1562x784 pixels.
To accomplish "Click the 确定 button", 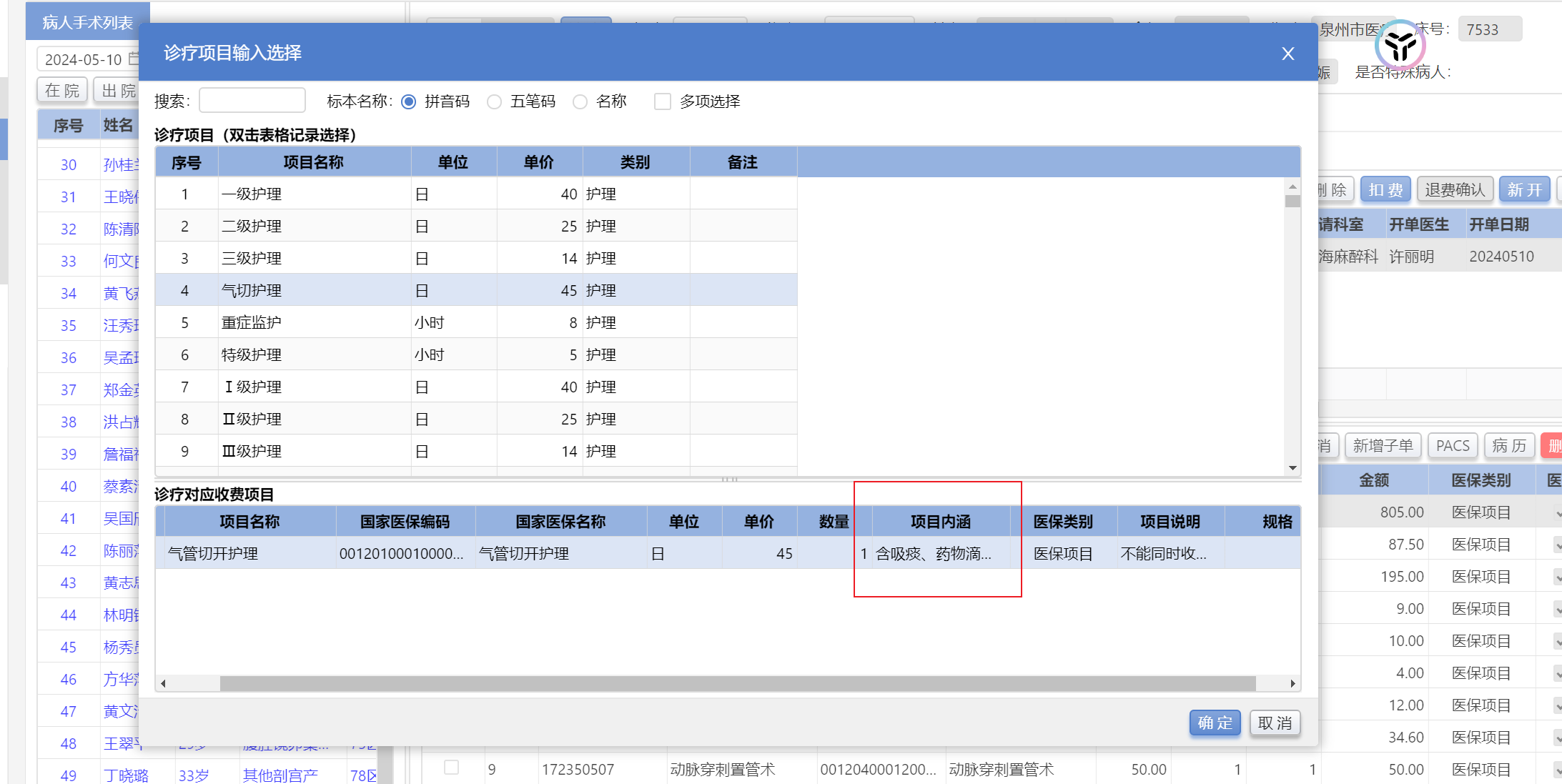I will tap(1214, 723).
